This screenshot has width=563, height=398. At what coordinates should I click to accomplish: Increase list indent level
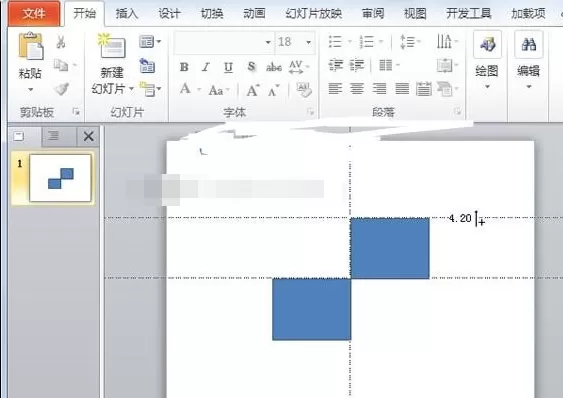click(357, 65)
